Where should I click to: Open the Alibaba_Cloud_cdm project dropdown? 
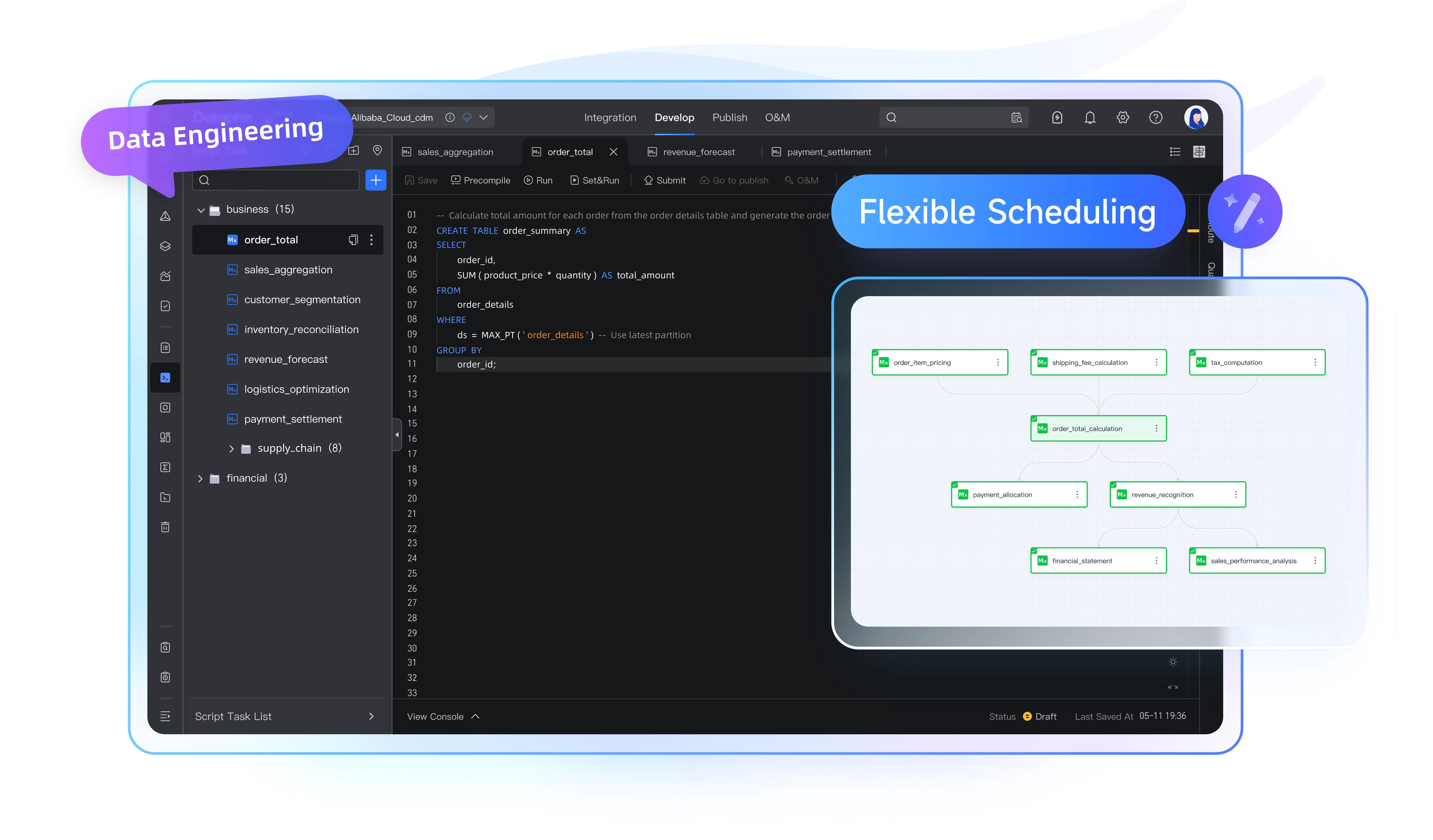(483, 118)
